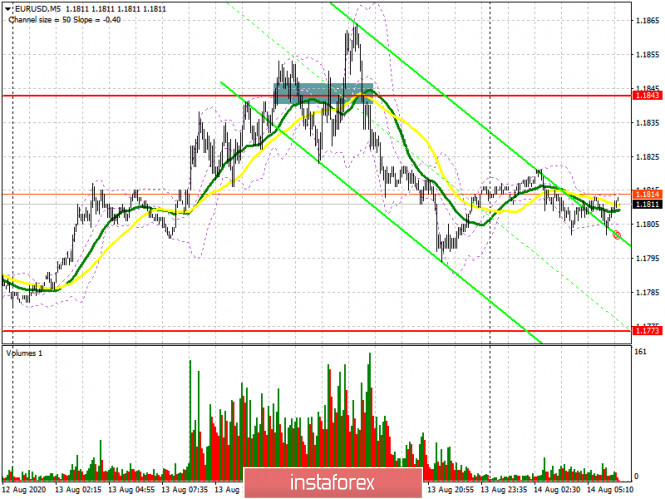Select the red horizontal line at 1.1843

(150, 96)
